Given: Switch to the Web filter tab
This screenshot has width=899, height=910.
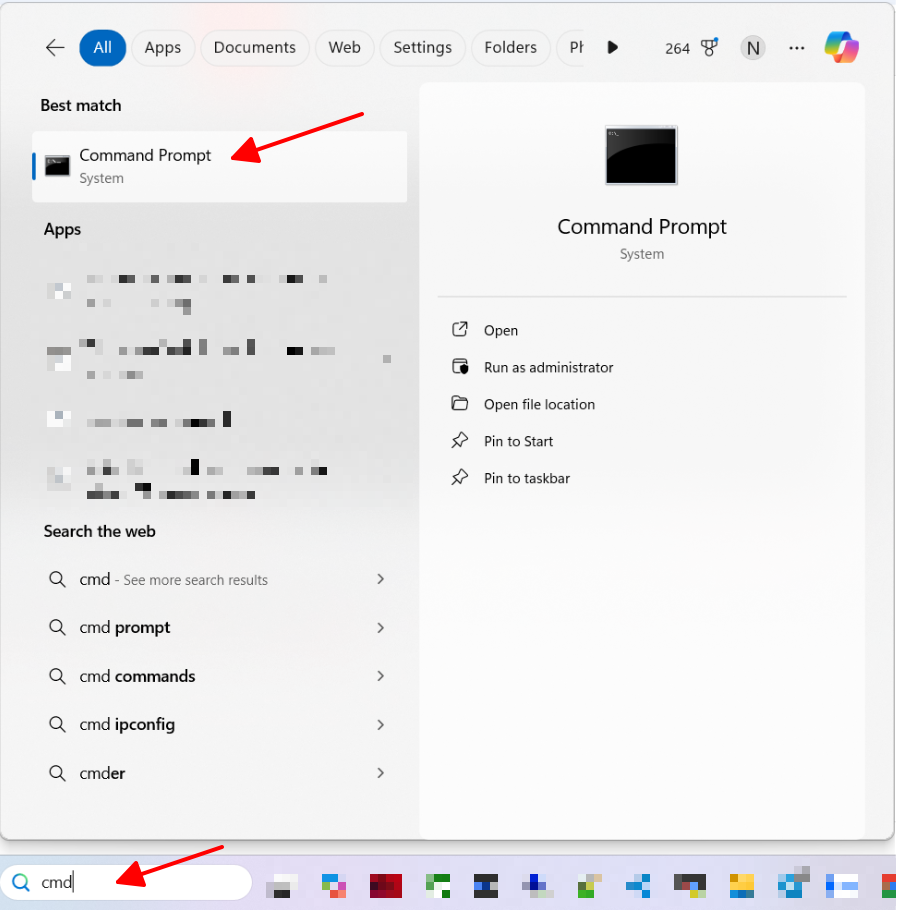Looking at the screenshot, I should pos(345,48).
